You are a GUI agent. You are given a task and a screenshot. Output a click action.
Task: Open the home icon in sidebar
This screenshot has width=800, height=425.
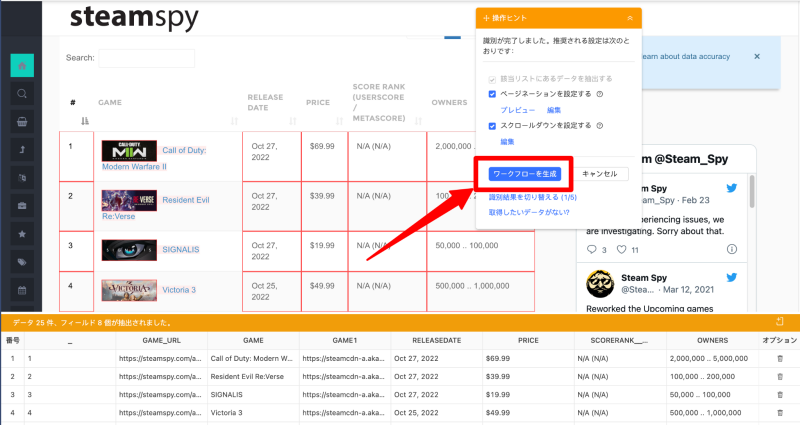tap(22, 65)
